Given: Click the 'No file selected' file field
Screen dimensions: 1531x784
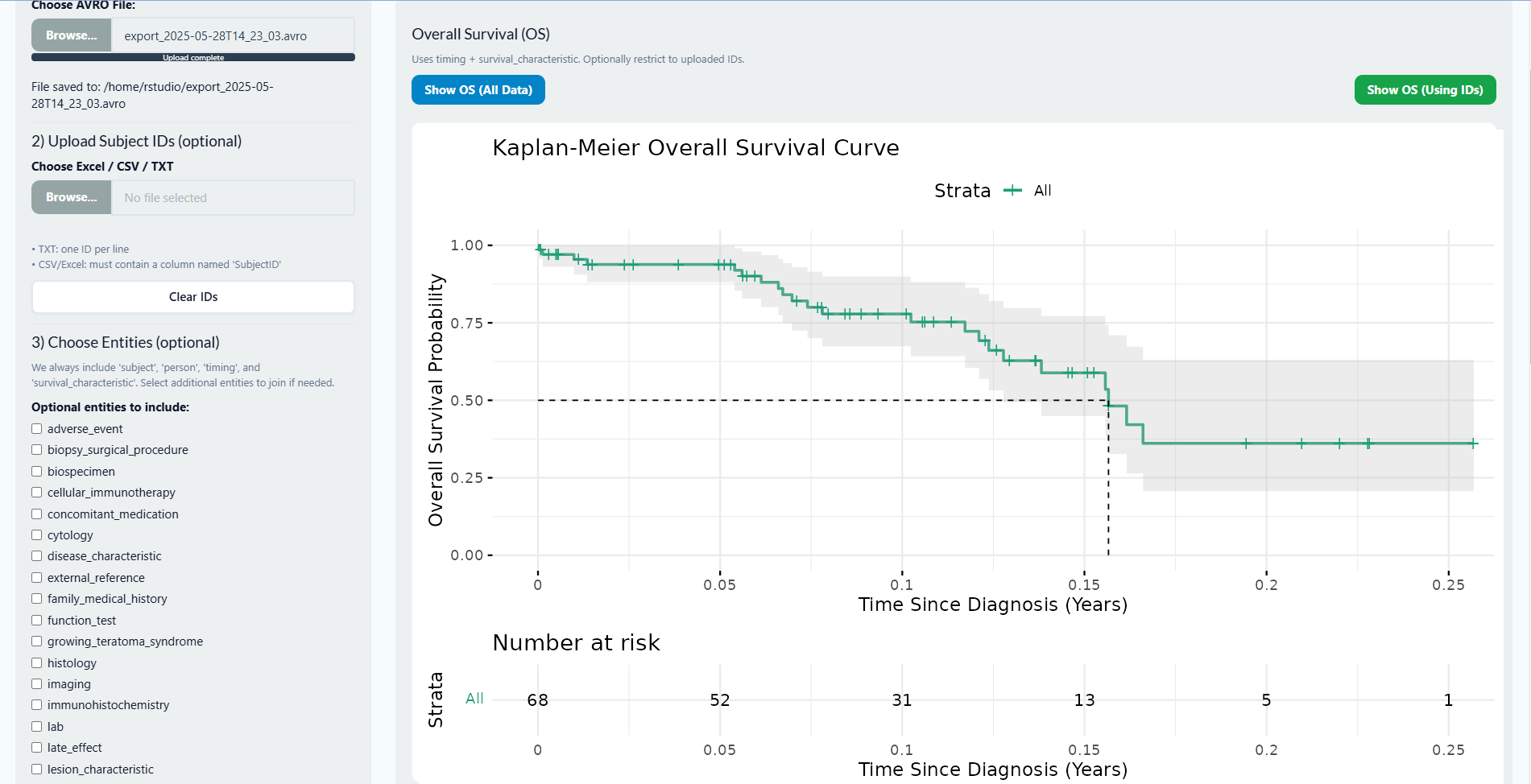Looking at the screenshot, I should (x=233, y=198).
